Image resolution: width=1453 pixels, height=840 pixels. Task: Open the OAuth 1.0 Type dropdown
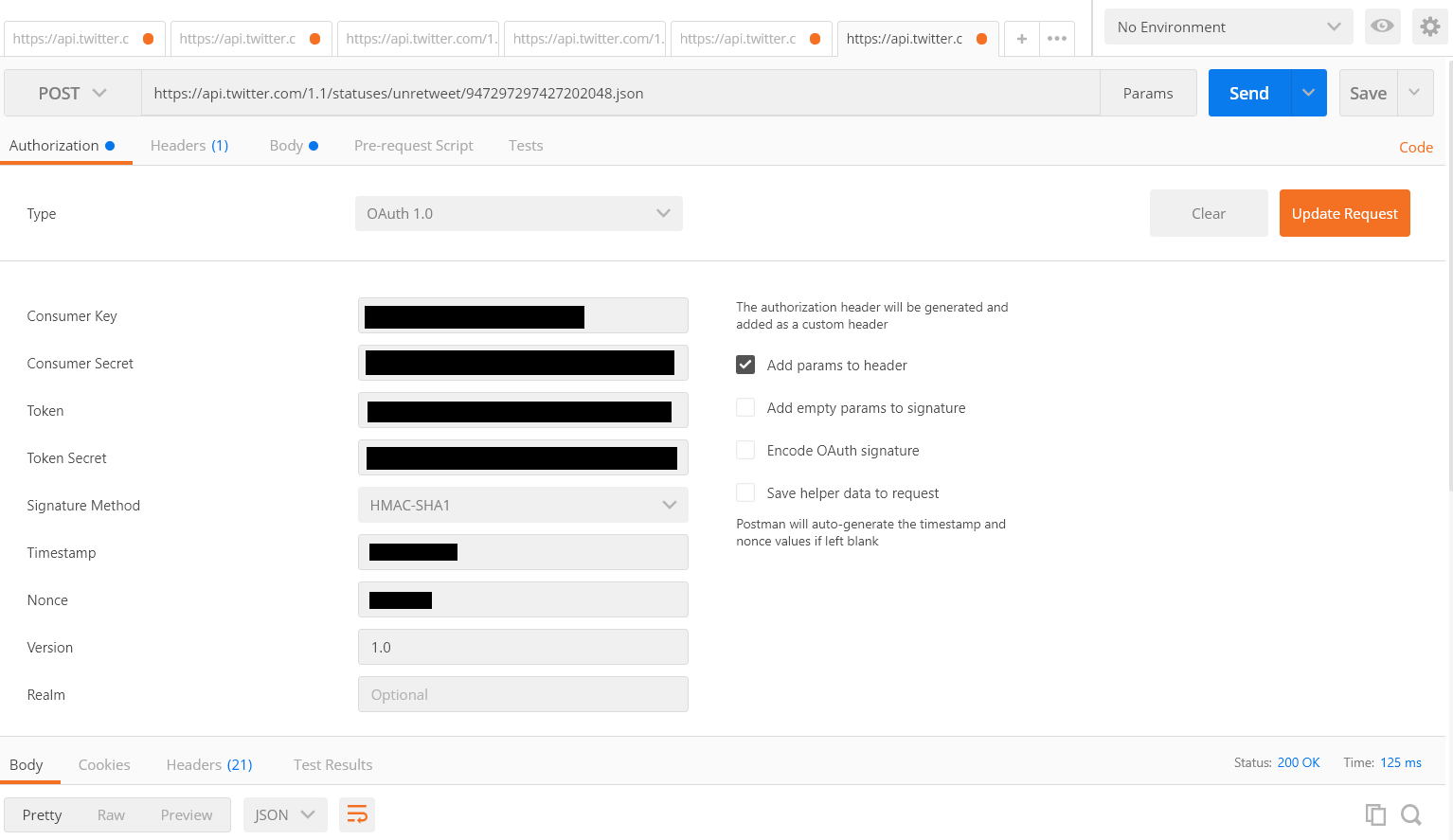519,213
